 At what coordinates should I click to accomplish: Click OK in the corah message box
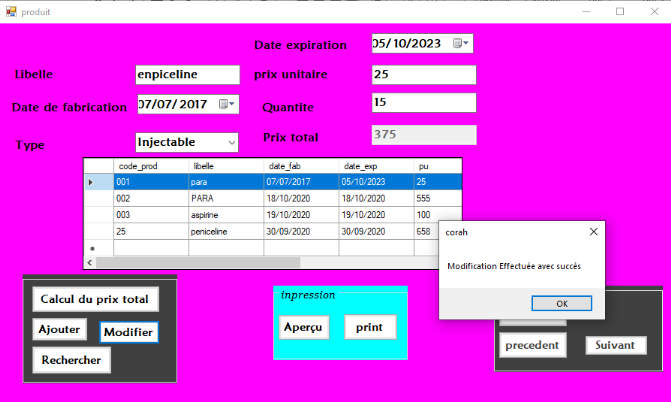(561, 304)
